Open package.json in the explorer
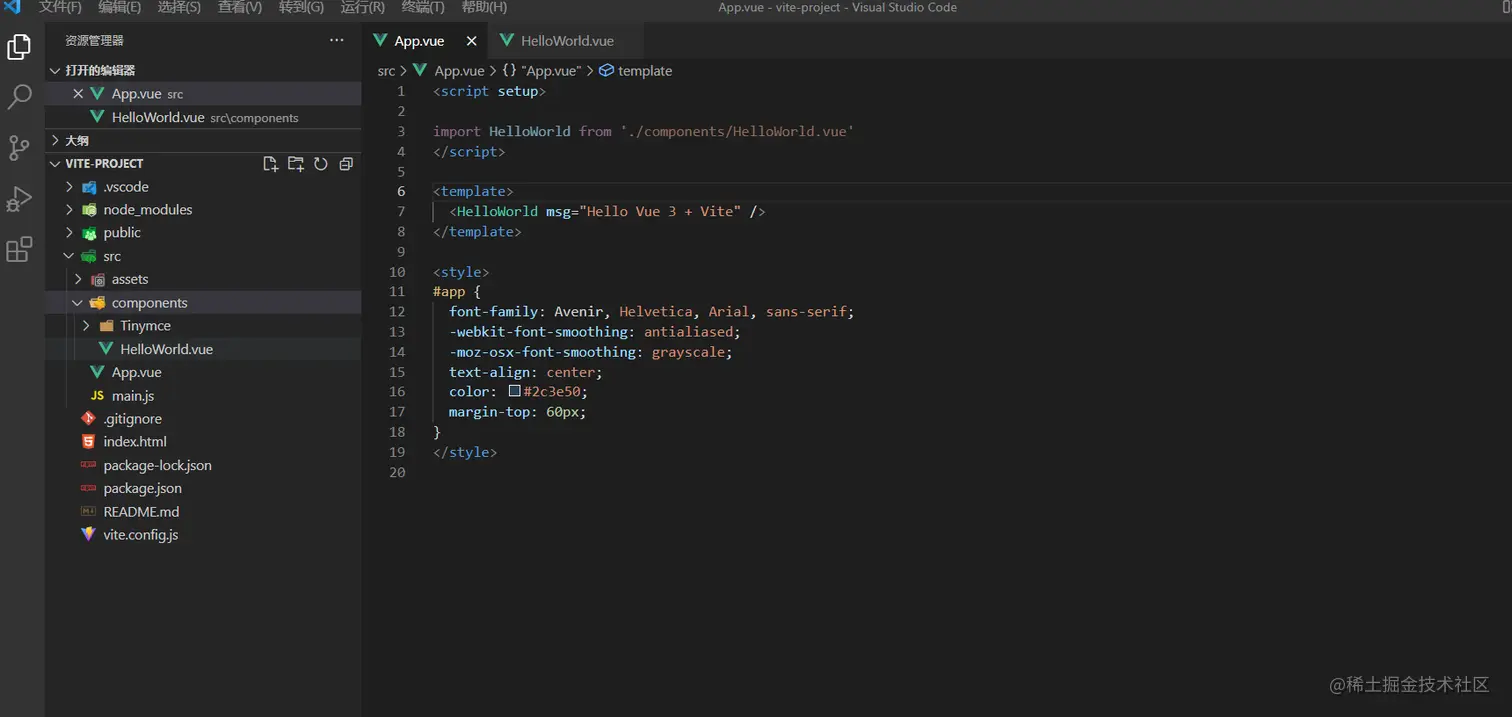 [x=204, y=488]
